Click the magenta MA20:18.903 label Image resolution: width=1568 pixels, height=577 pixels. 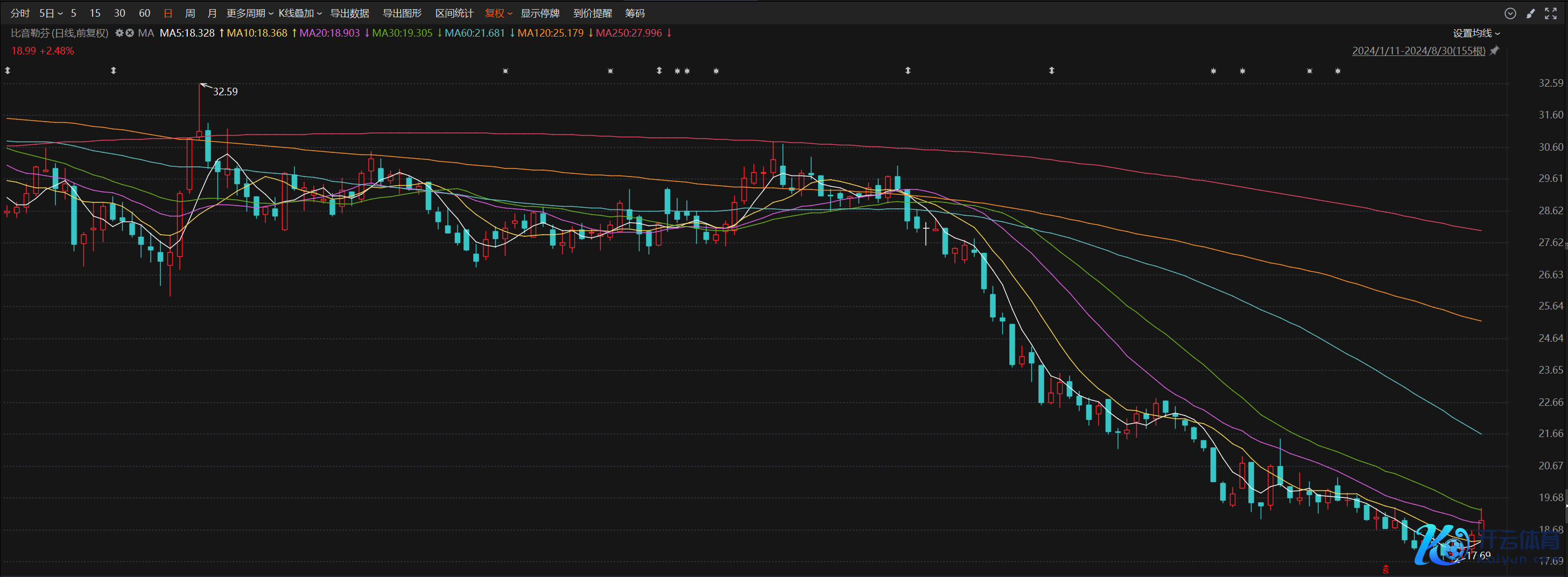pyautogui.click(x=329, y=33)
